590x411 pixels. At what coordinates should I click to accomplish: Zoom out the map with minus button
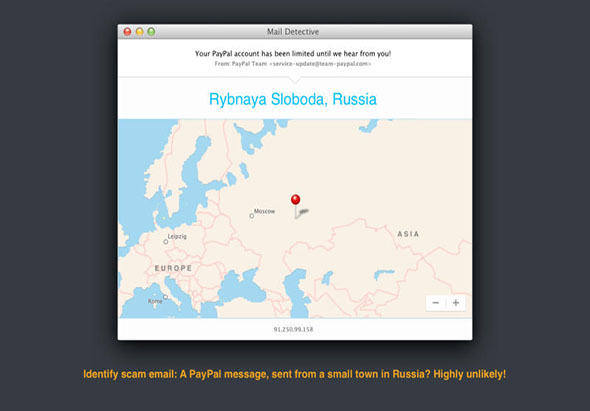436,303
